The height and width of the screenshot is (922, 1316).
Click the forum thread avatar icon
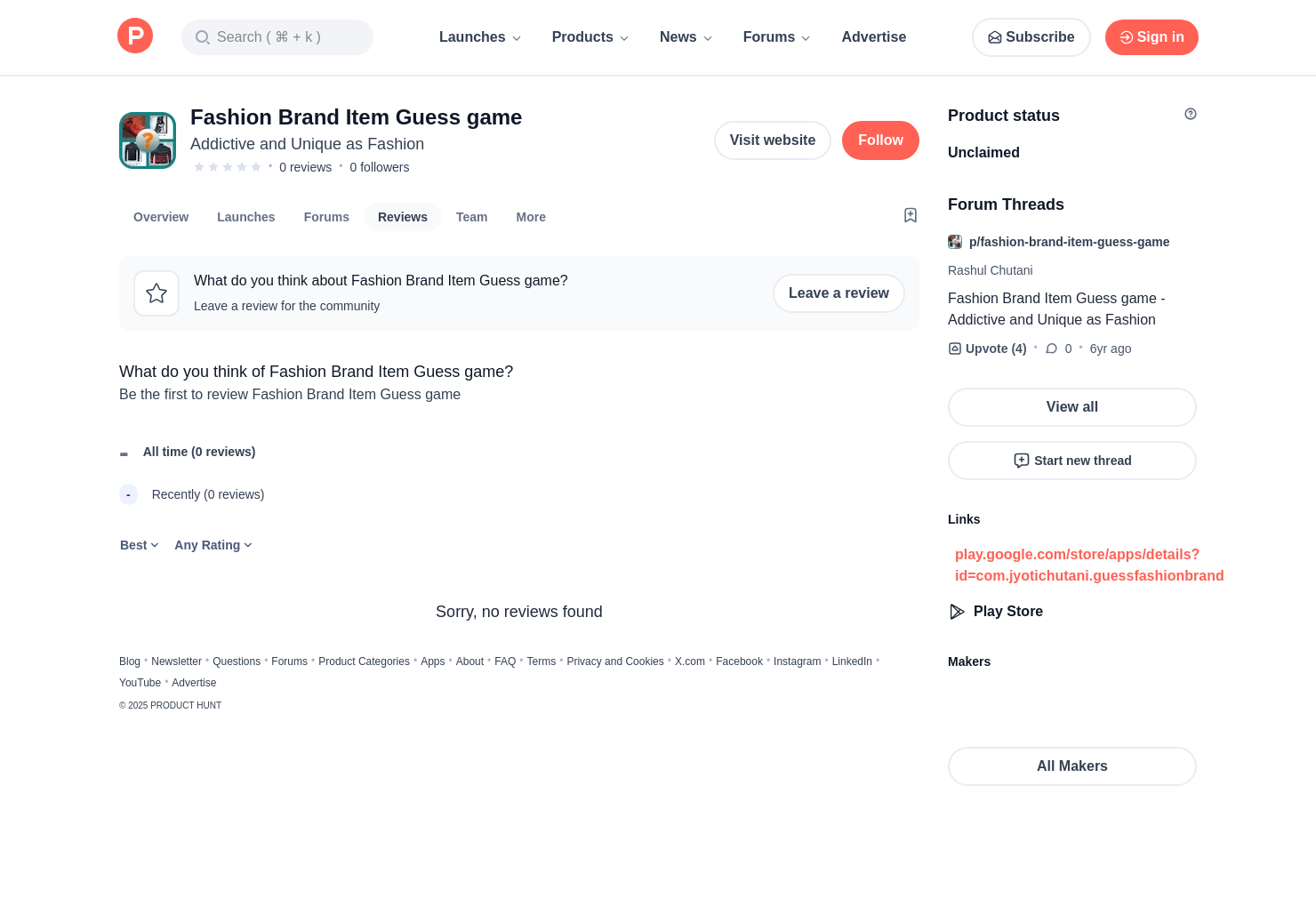click(x=955, y=242)
